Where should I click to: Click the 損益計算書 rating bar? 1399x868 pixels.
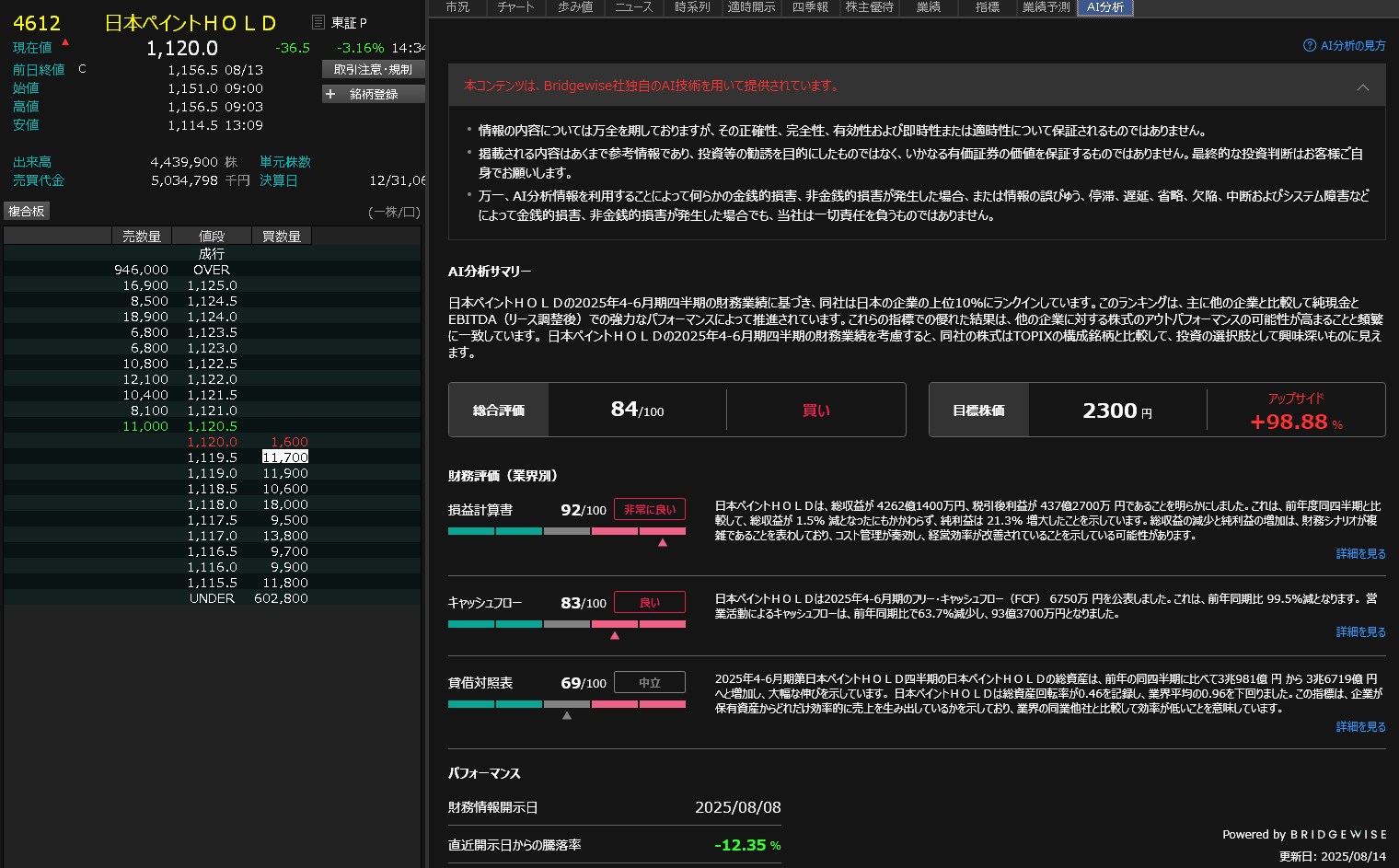567,531
